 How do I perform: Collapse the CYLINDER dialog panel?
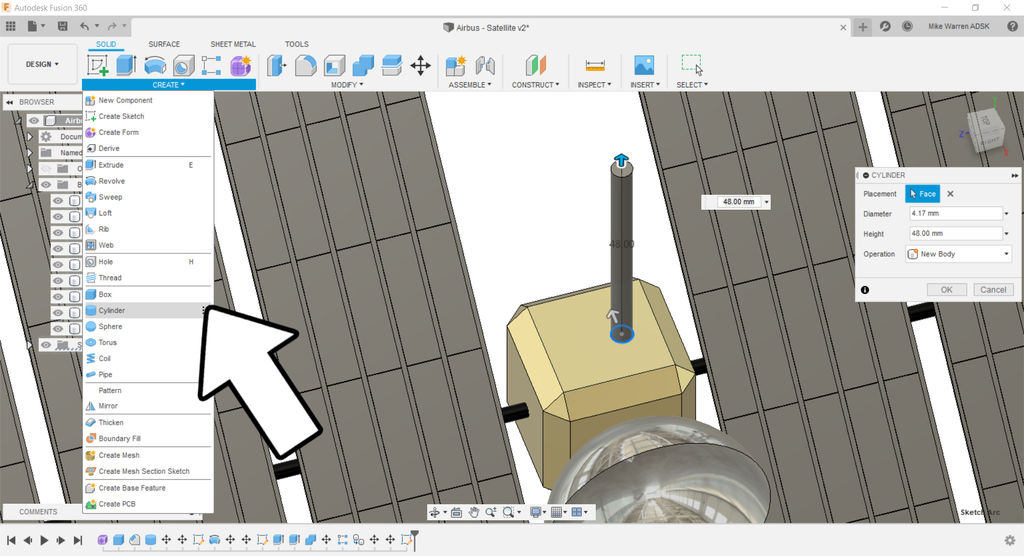[866, 175]
